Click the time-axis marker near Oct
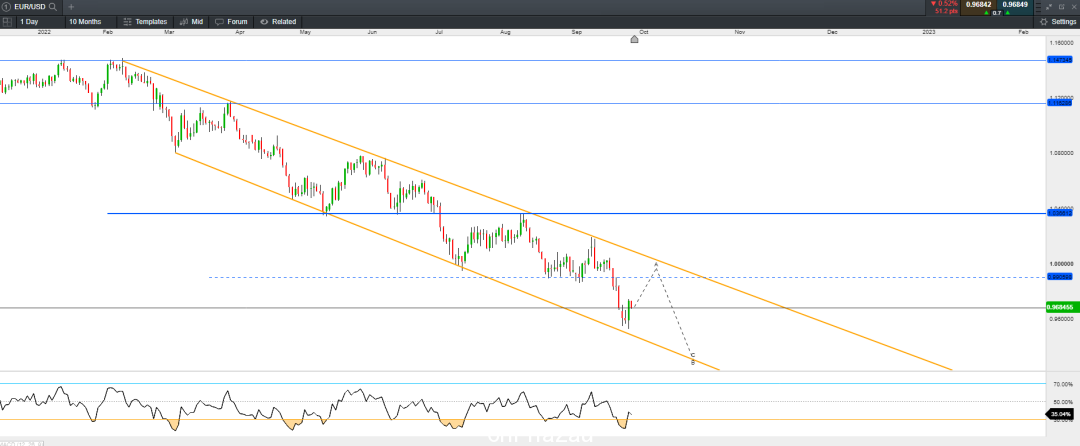This screenshot has height=446, width=1080. click(634, 39)
